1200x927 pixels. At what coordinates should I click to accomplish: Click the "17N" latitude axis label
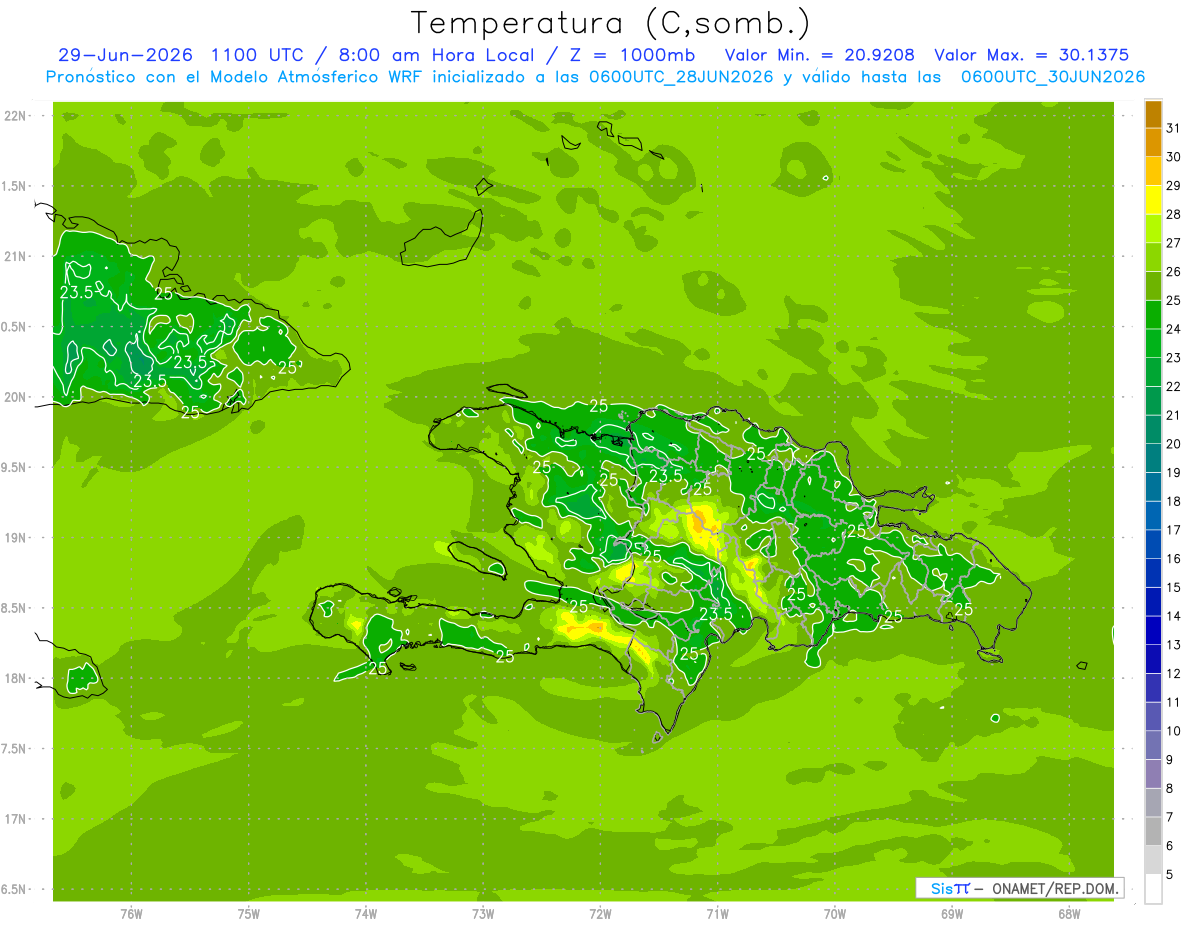tap(16, 819)
